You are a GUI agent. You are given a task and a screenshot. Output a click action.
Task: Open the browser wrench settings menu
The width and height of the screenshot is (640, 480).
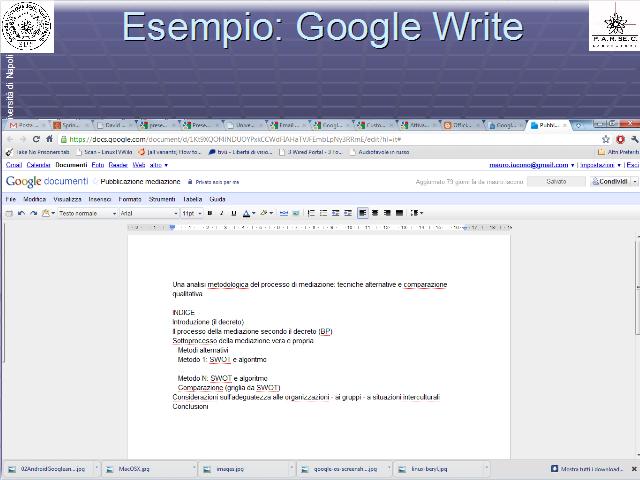pos(634,139)
